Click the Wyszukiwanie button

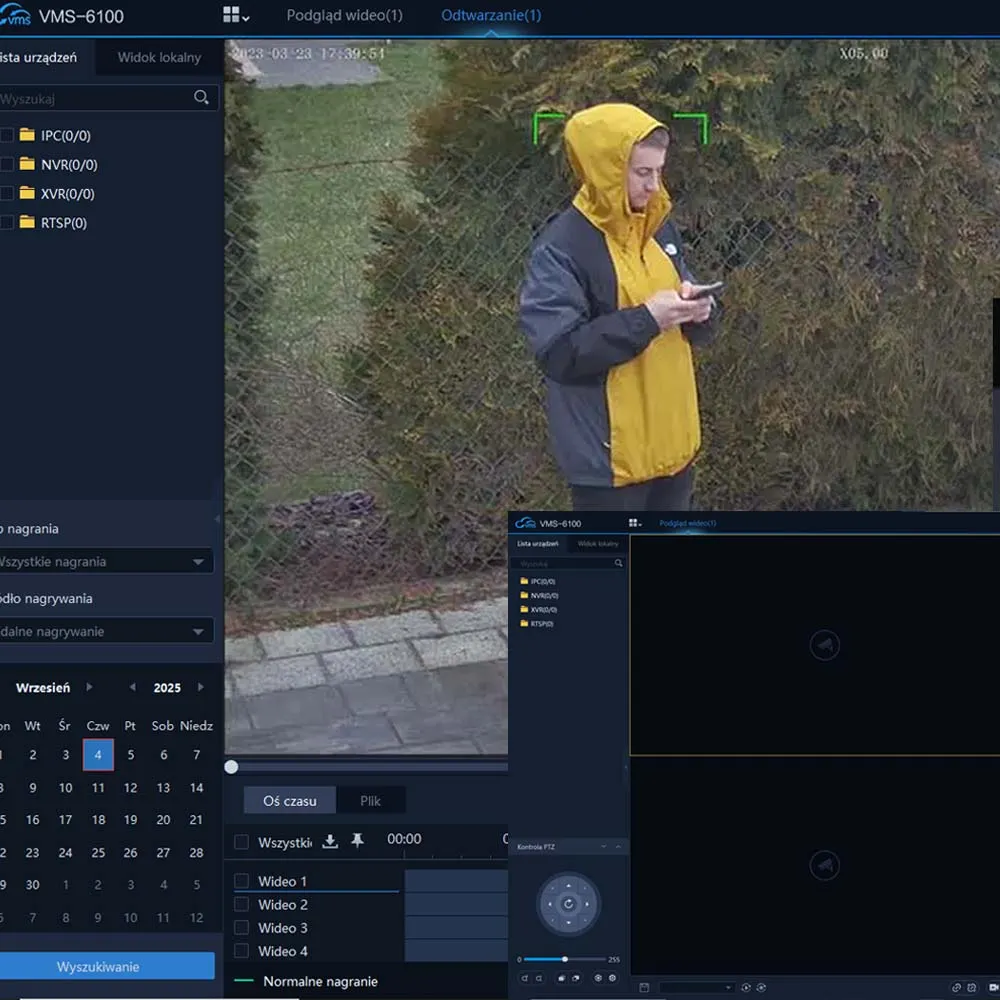[98, 966]
